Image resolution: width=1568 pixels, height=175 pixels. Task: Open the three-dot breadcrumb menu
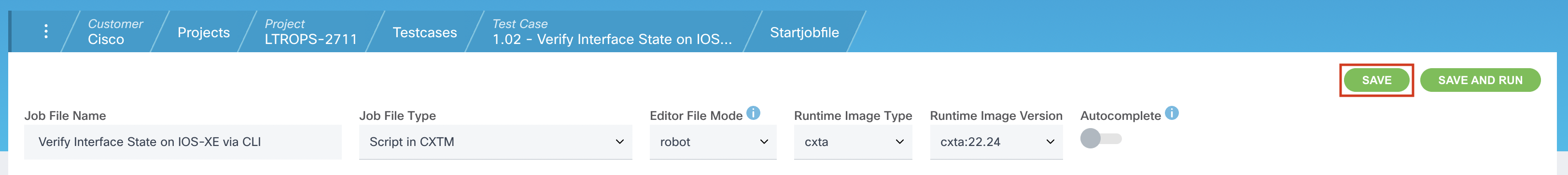pos(46,32)
